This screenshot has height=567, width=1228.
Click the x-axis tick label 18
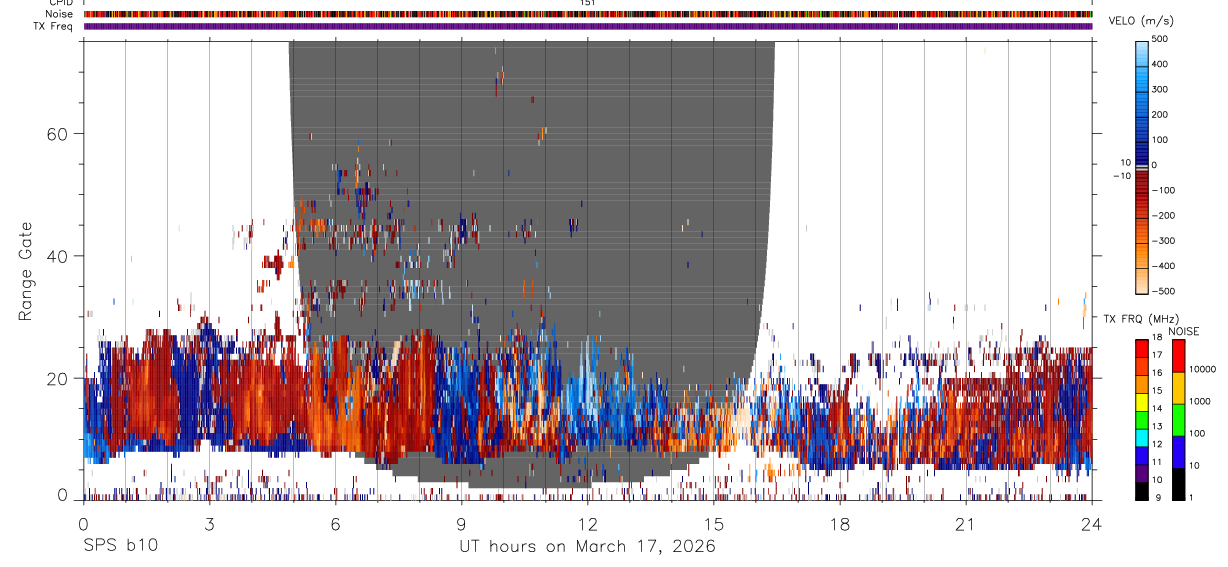point(839,524)
